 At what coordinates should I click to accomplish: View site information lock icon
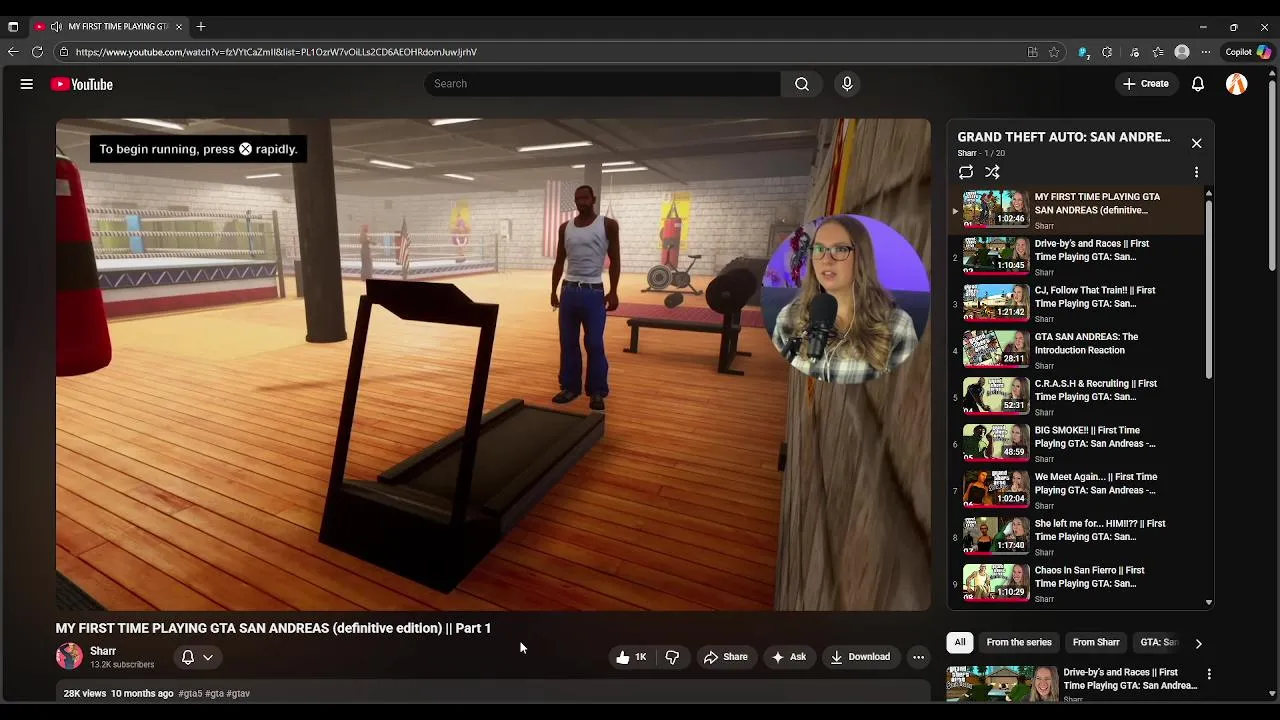click(x=63, y=52)
